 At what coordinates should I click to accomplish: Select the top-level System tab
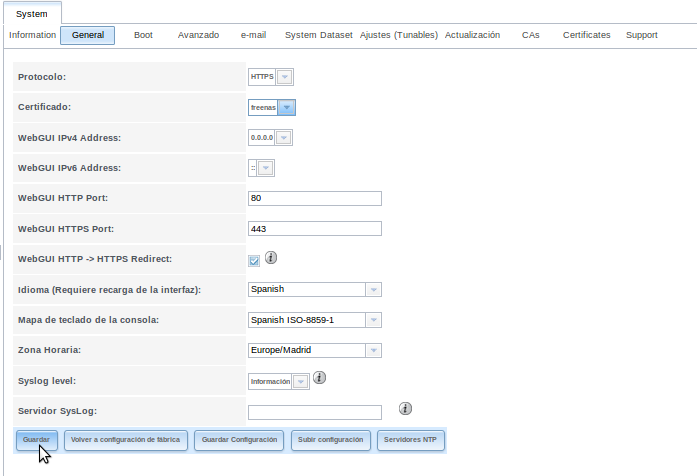pos(32,14)
